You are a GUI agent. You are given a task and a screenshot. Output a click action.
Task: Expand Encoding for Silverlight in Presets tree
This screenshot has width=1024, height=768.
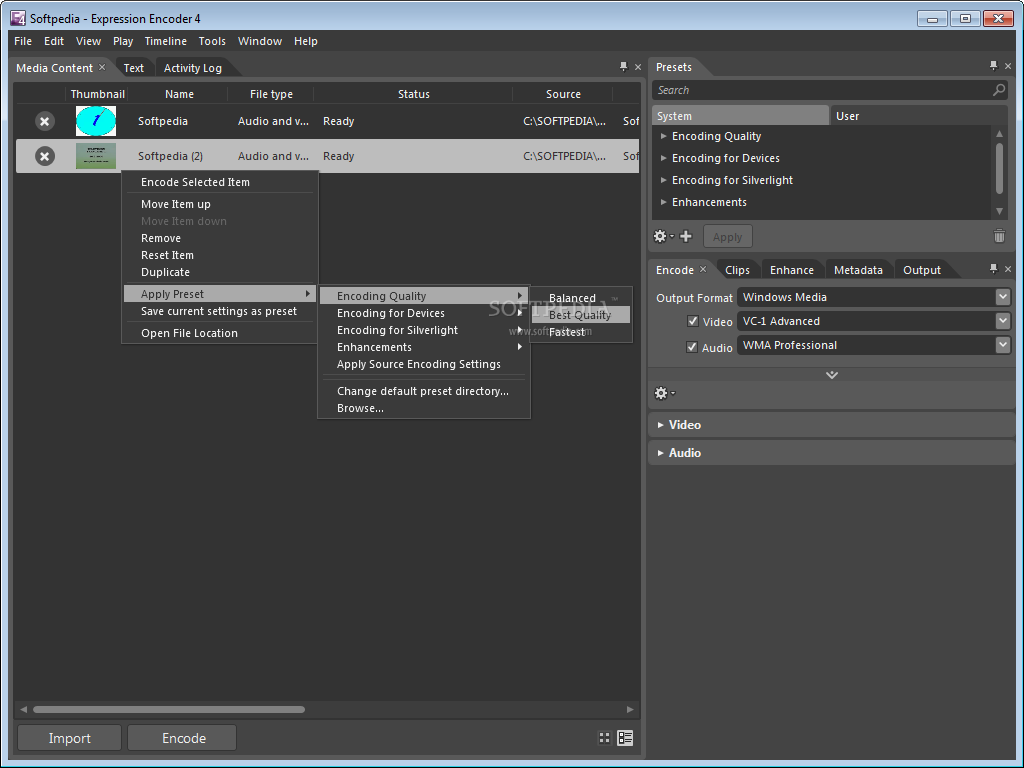pos(664,180)
